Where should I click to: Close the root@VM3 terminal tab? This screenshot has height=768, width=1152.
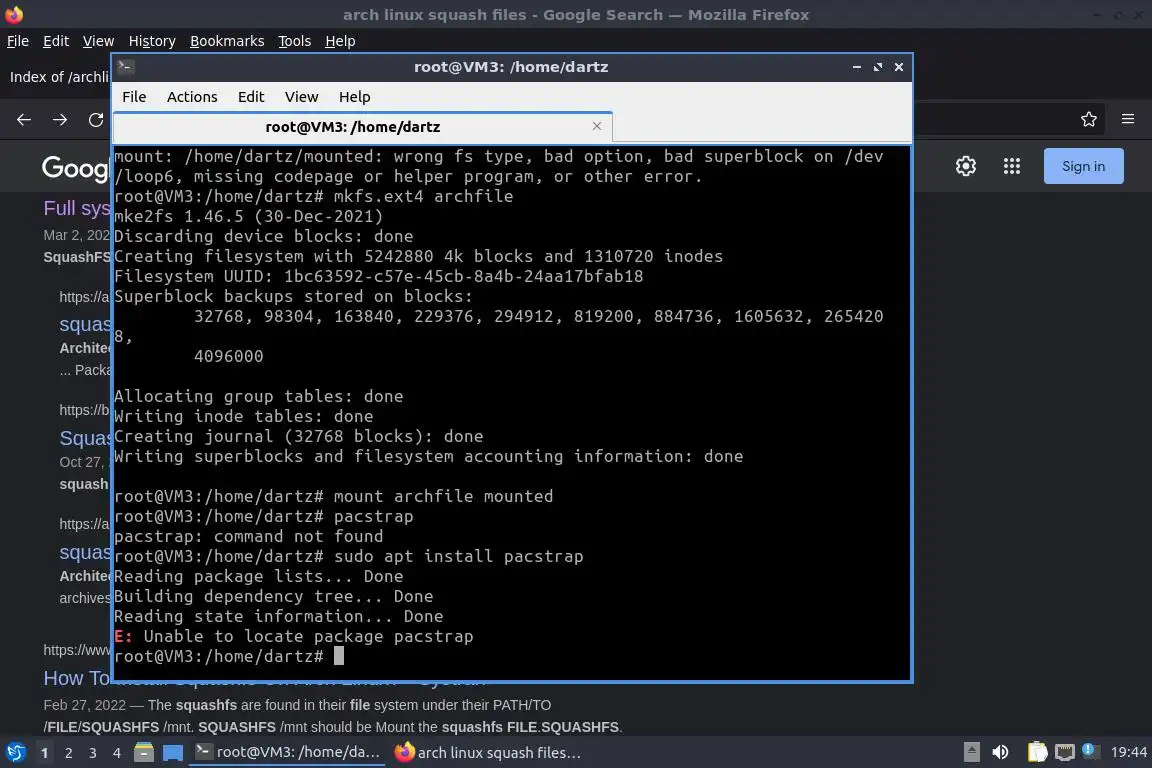tap(597, 126)
